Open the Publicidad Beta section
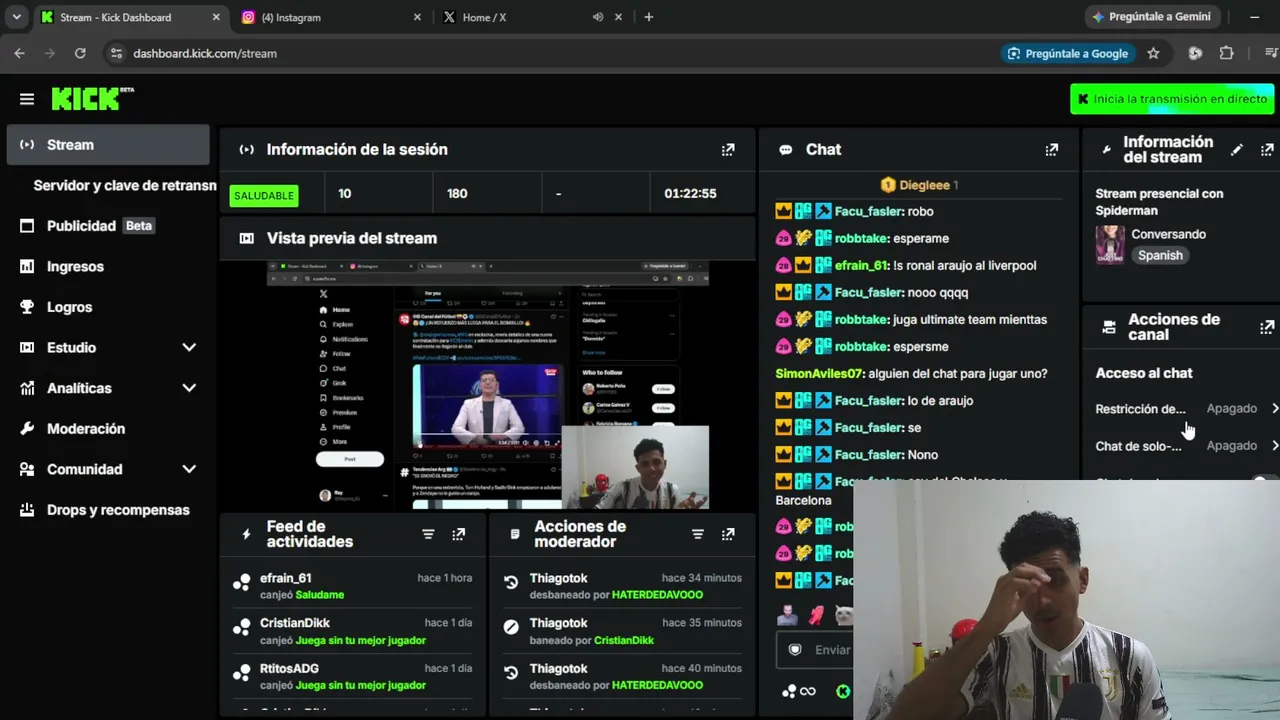The image size is (1280, 720). tap(108, 226)
